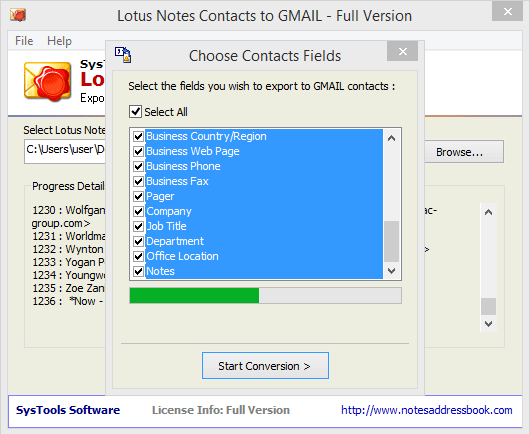Viewport: 530px width, 434px height.
Task: Click the Lotus Notes app icon in title bar
Action: (x=18, y=15)
